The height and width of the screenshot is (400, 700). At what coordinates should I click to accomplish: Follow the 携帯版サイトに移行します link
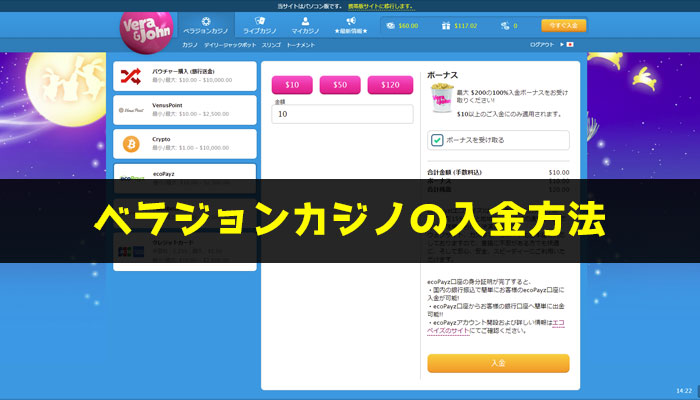tap(381, 6)
